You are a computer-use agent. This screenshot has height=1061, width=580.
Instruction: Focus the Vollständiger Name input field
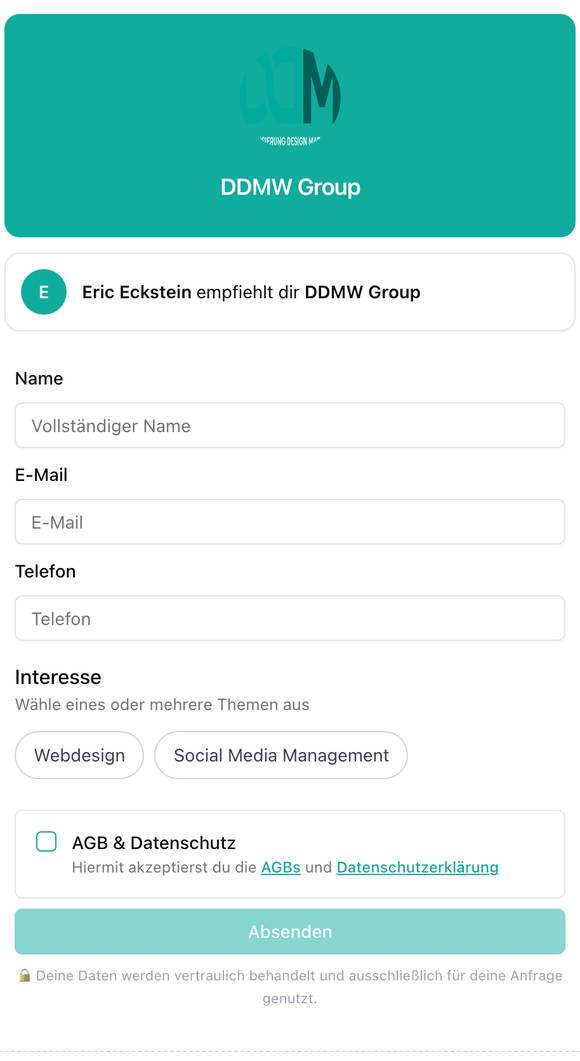pyautogui.click(x=290, y=426)
